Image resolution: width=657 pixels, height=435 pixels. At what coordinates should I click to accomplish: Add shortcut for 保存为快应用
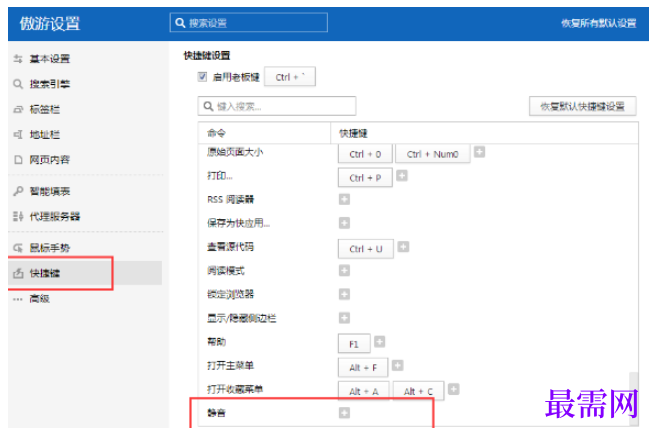pos(344,223)
